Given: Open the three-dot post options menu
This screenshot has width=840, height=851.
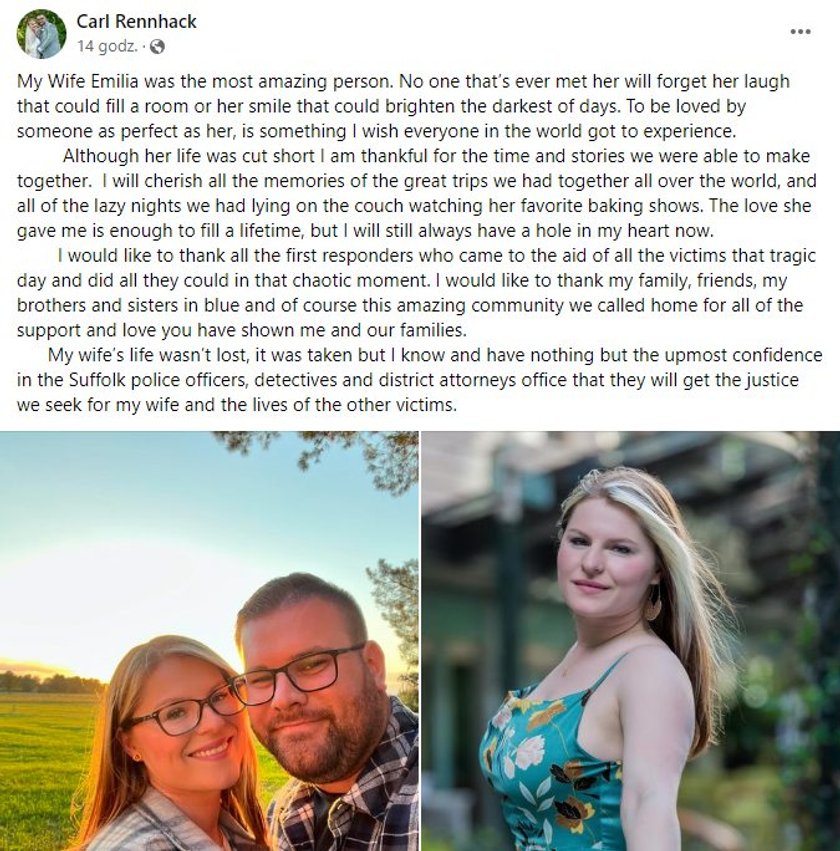Looking at the screenshot, I should click(800, 31).
